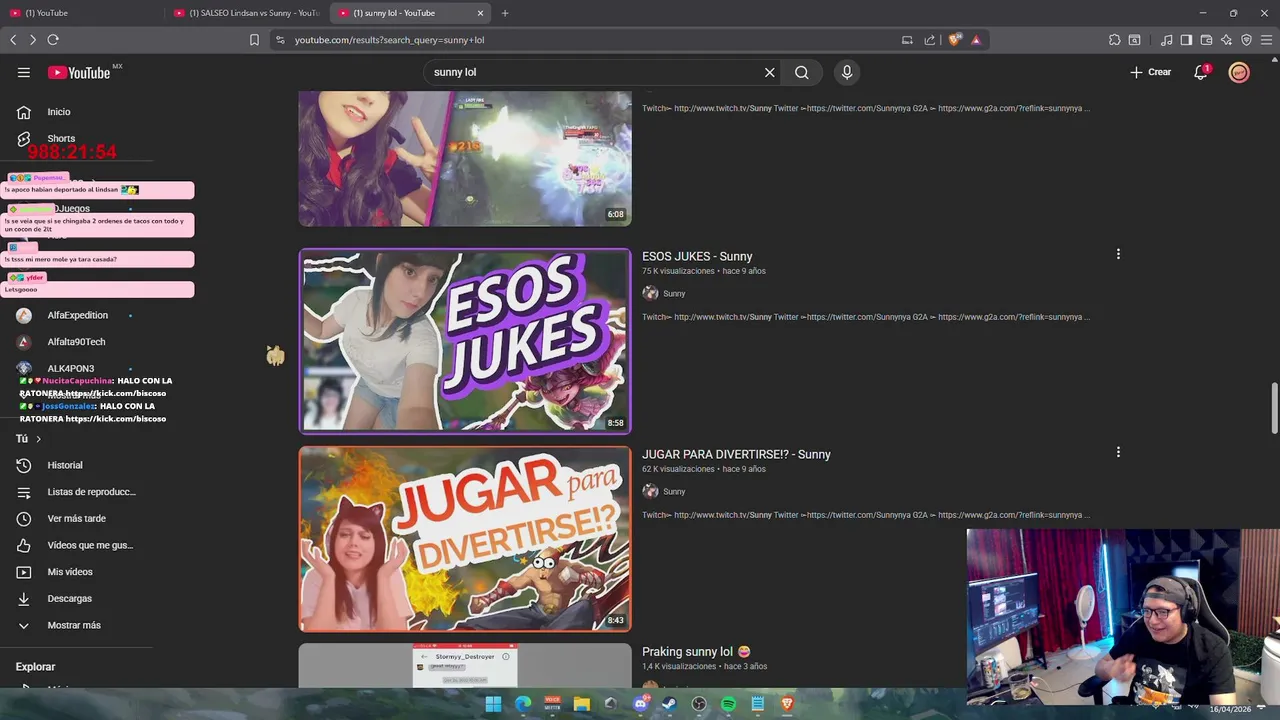This screenshot has width=1280, height=720.
Task: Bookmark this page in the address bar
Action: tap(254, 40)
